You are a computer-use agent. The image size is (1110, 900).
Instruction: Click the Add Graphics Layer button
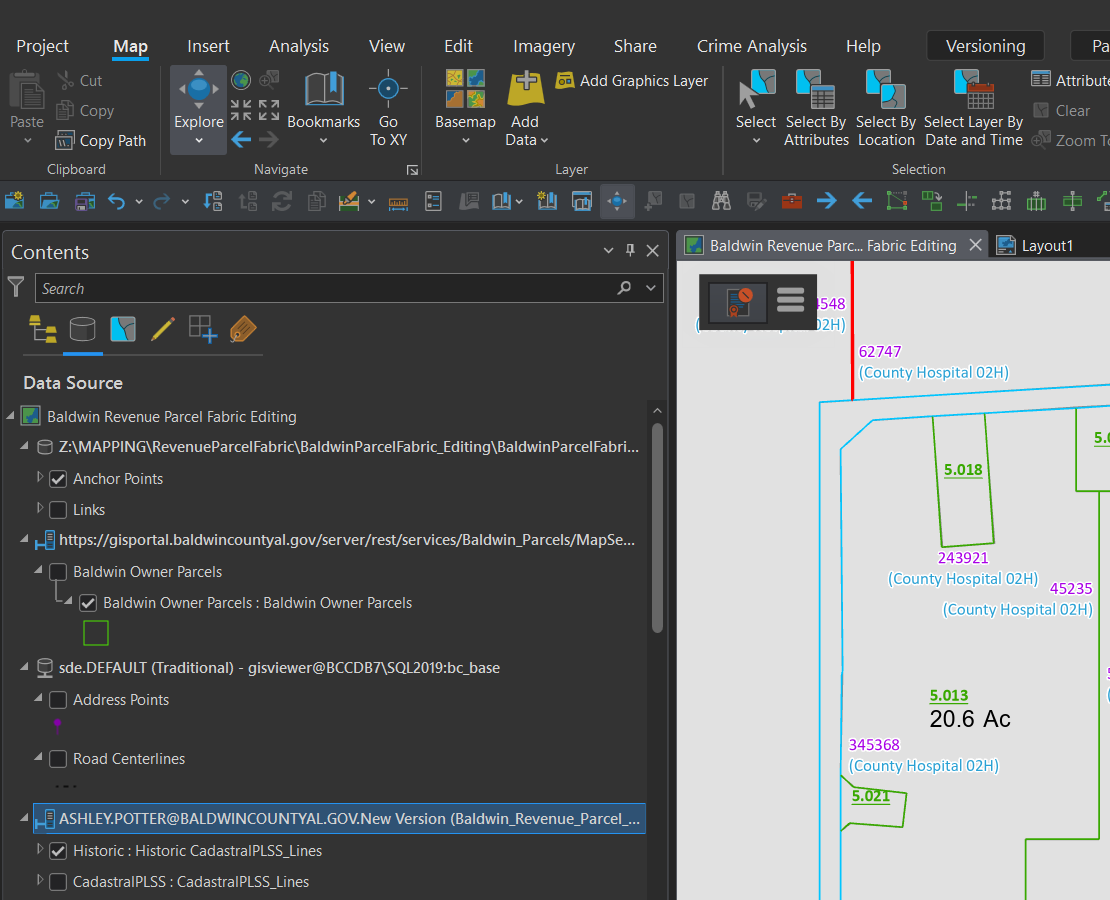[x=631, y=80]
